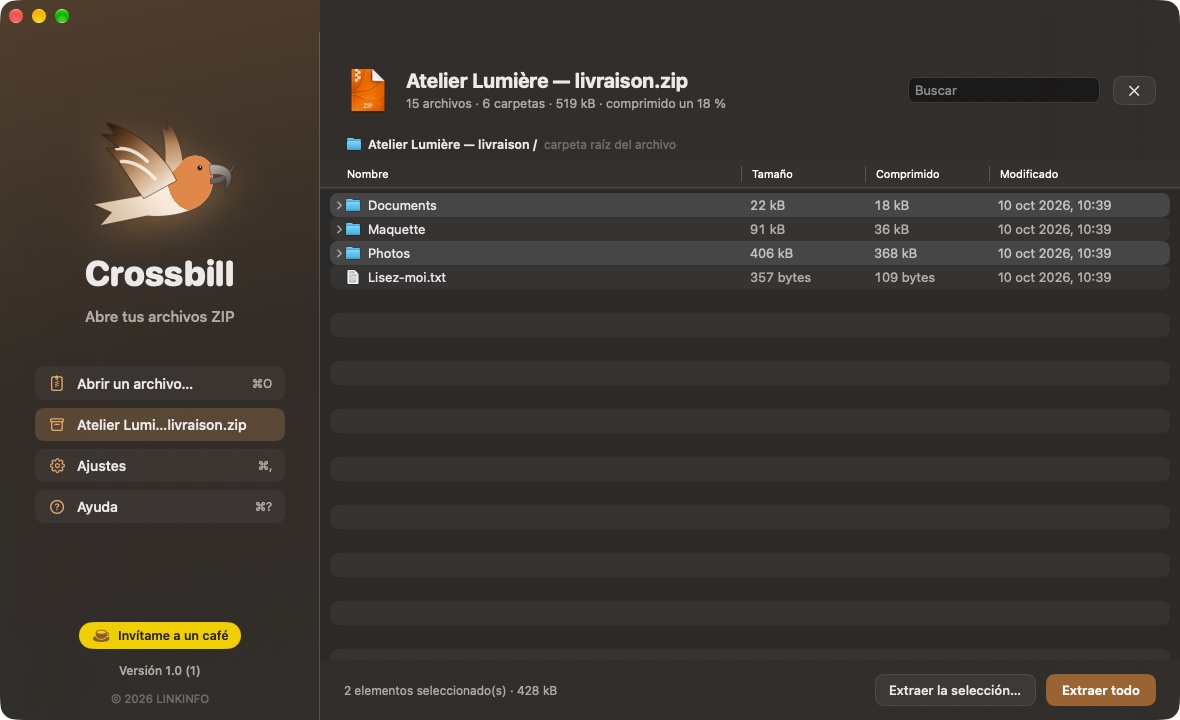Click the carpeta raíz del archivo label

610,144
